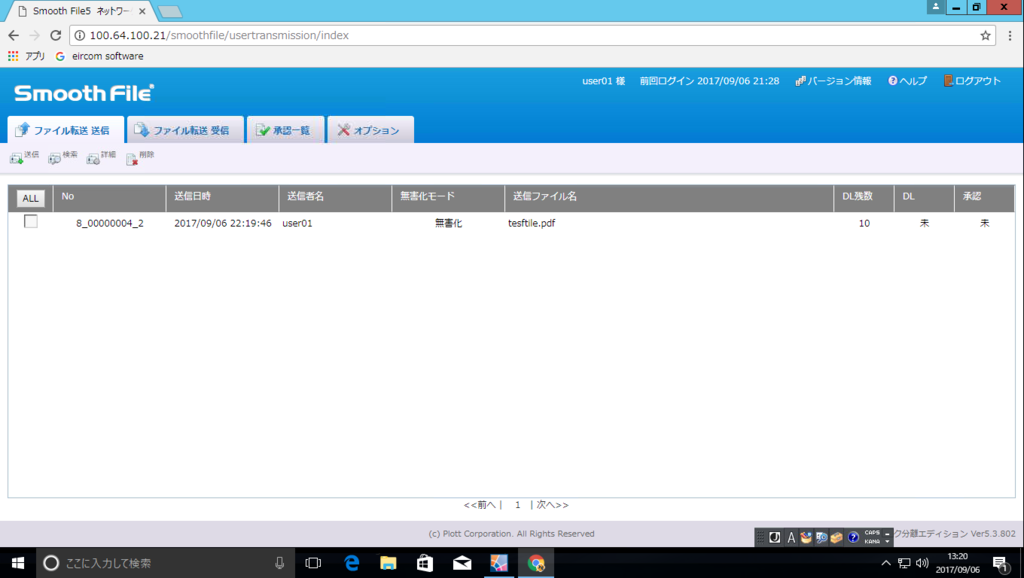Click the DL残数 column header
The height and width of the screenshot is (578, 1024).
[x=863, y=198]
